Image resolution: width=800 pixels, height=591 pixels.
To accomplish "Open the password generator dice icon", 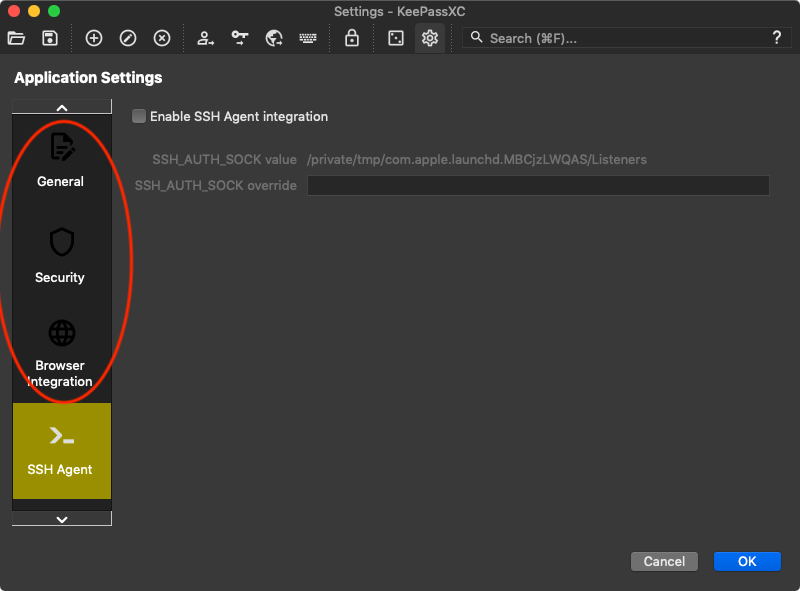I will 395,38.
